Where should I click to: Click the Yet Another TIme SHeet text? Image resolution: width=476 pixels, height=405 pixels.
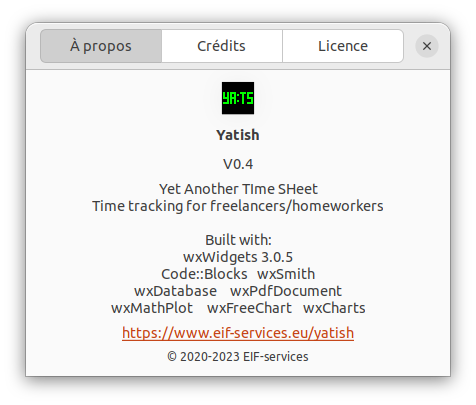pos(238,189)
